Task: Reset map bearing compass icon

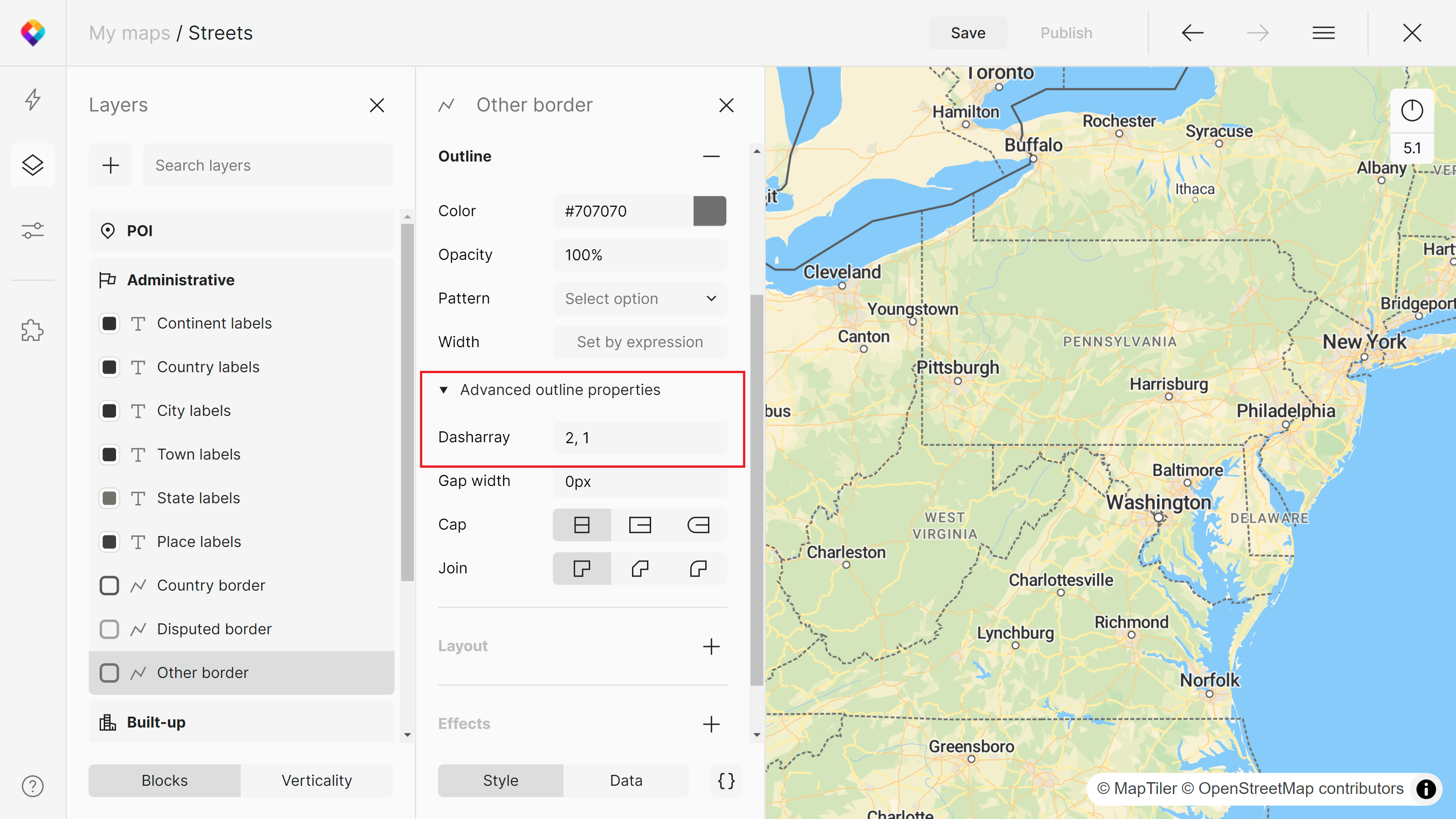Action: point(1411,110)
